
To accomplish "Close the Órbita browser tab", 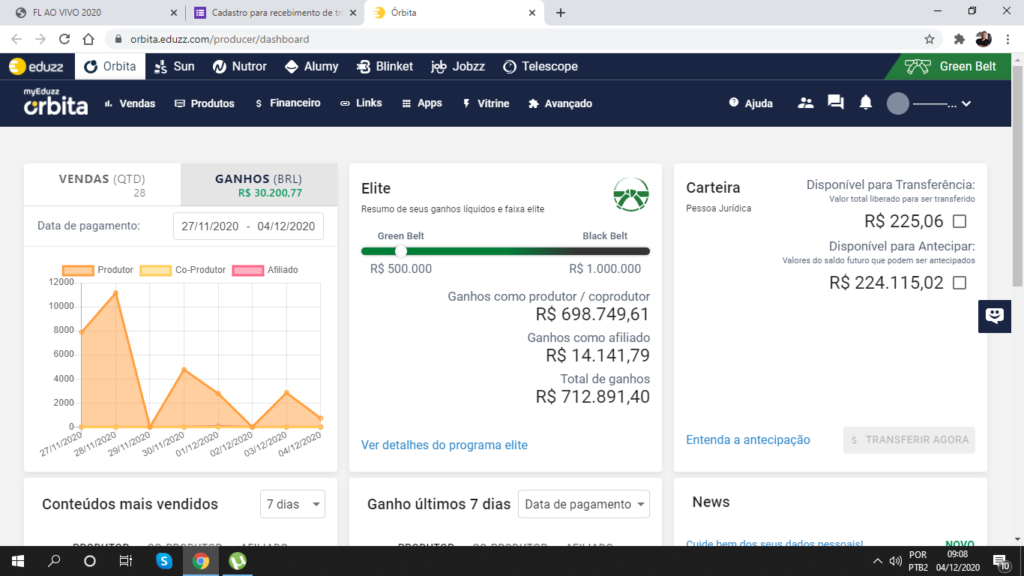I will pyautogui.click(x=532, y=12).
